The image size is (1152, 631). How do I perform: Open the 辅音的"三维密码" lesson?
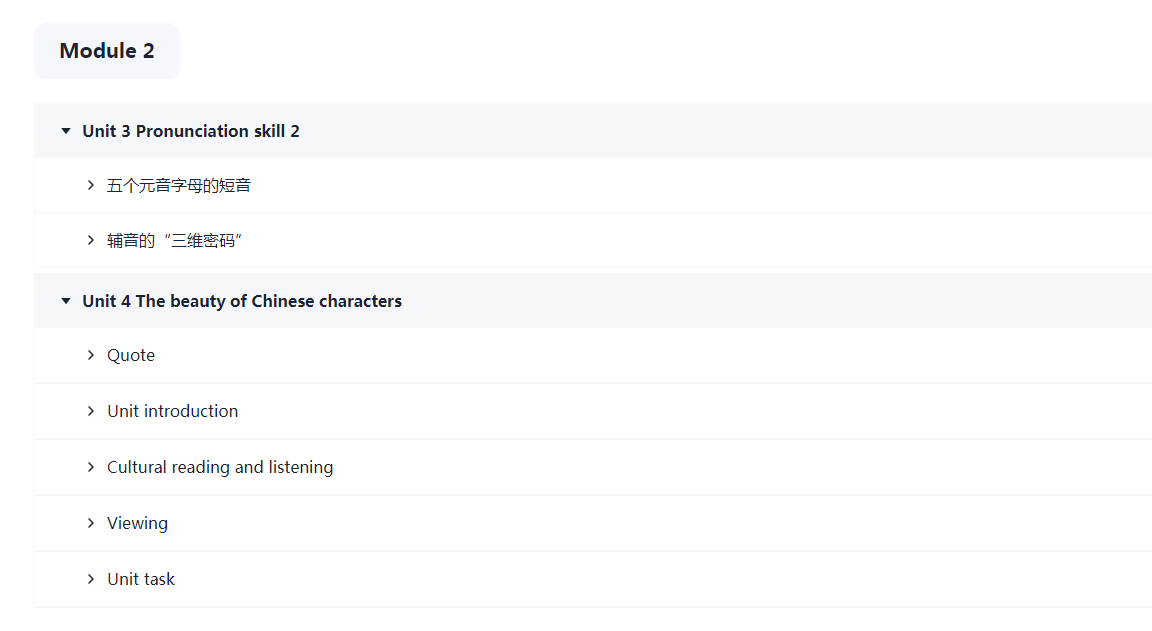(x=176, y=241)
